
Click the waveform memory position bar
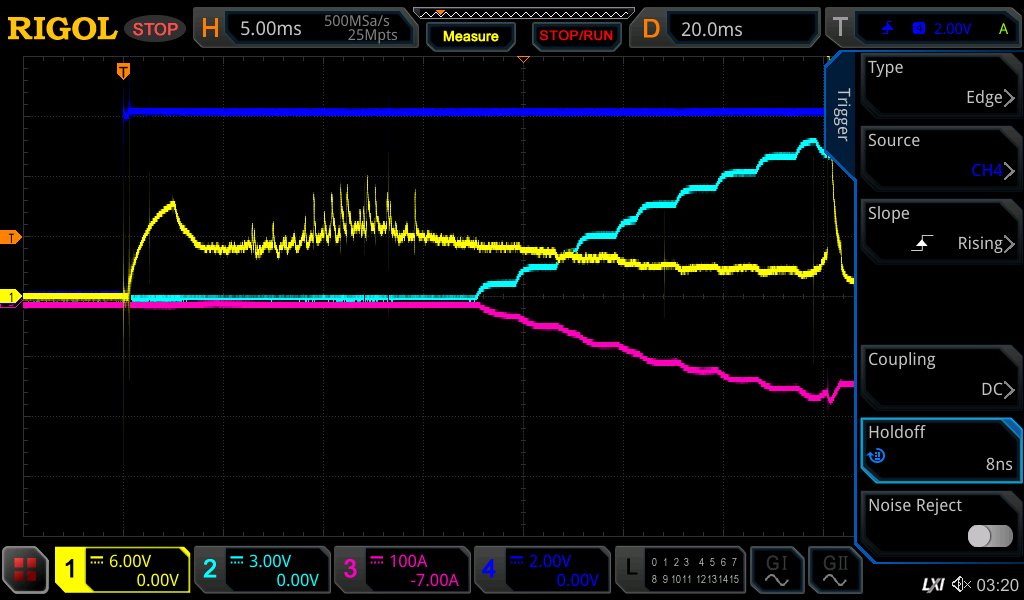[522, 13]
